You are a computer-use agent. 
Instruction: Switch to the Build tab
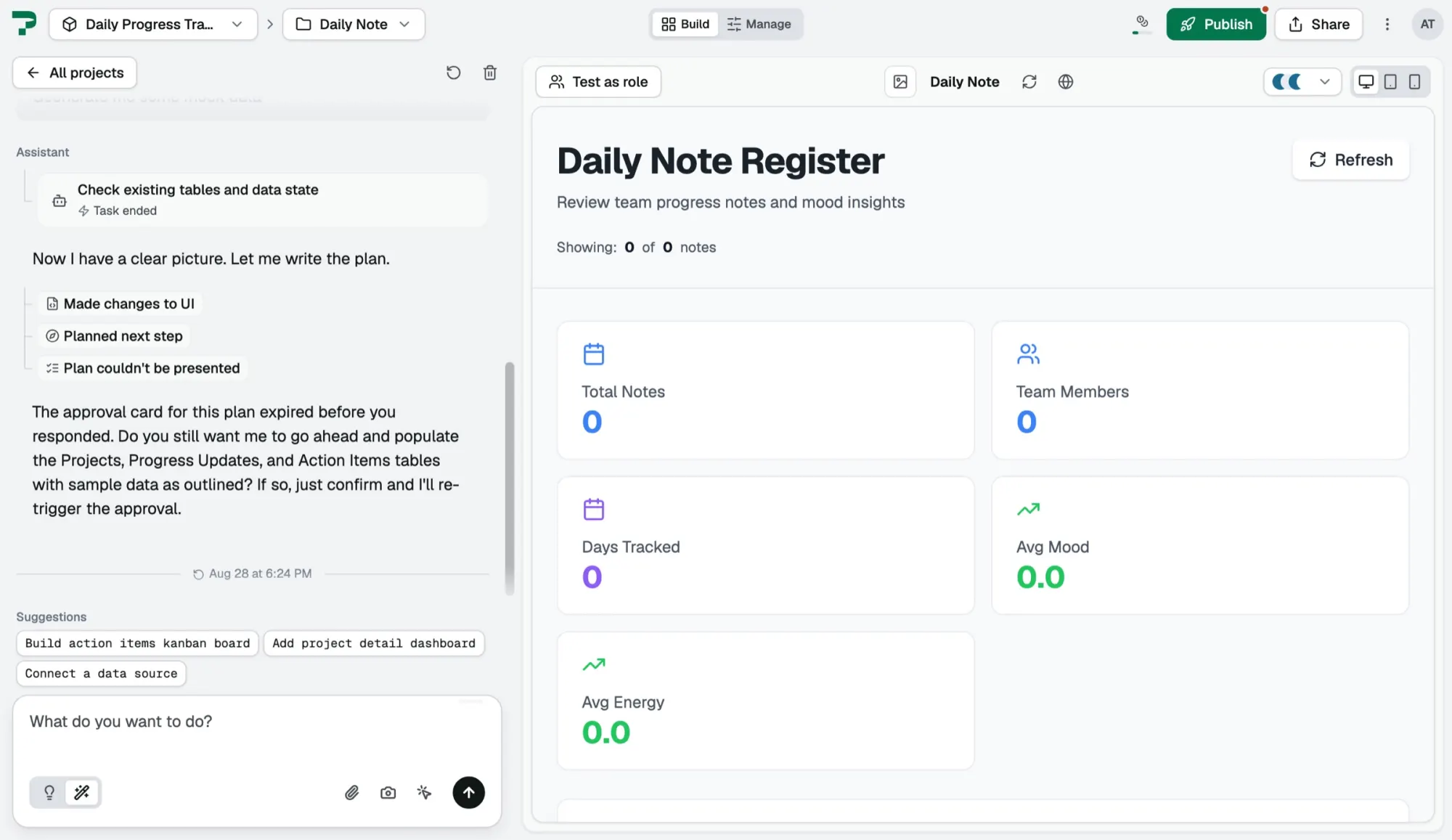(685, 24)
